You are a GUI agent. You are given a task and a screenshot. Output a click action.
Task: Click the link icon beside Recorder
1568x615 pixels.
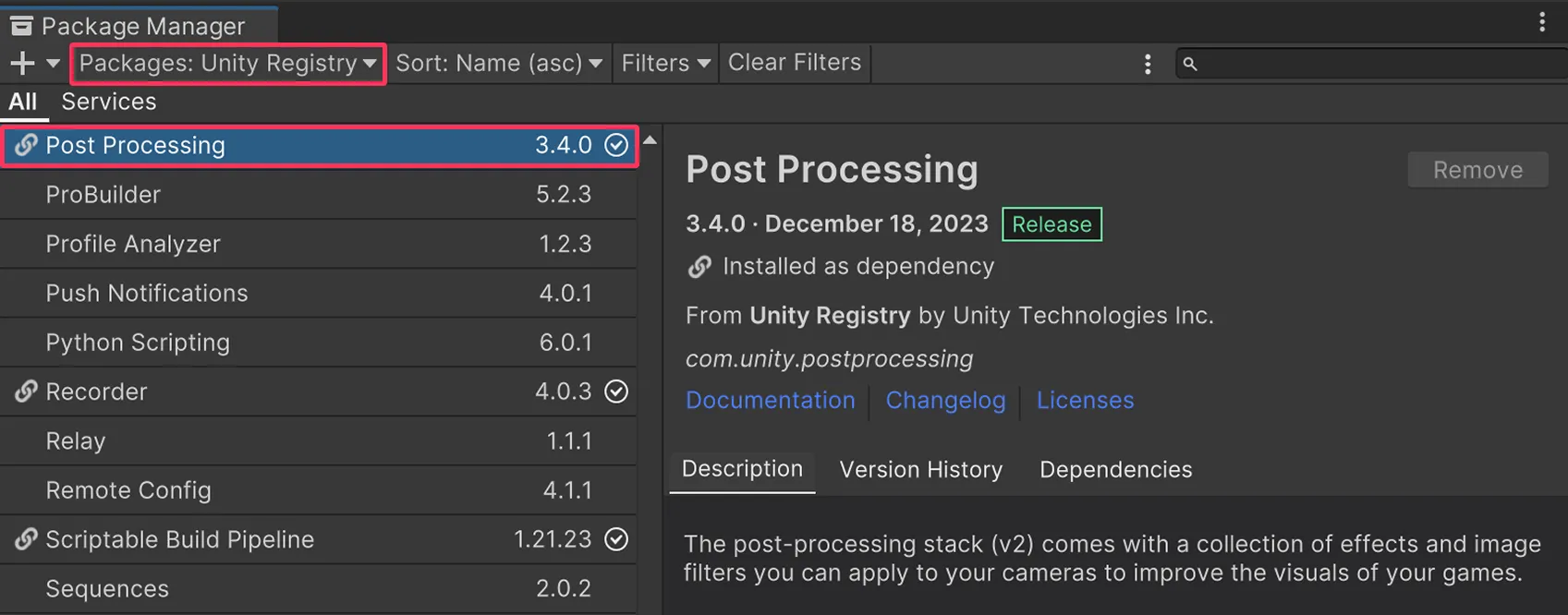pyautogui.click(x=26, y=392)
